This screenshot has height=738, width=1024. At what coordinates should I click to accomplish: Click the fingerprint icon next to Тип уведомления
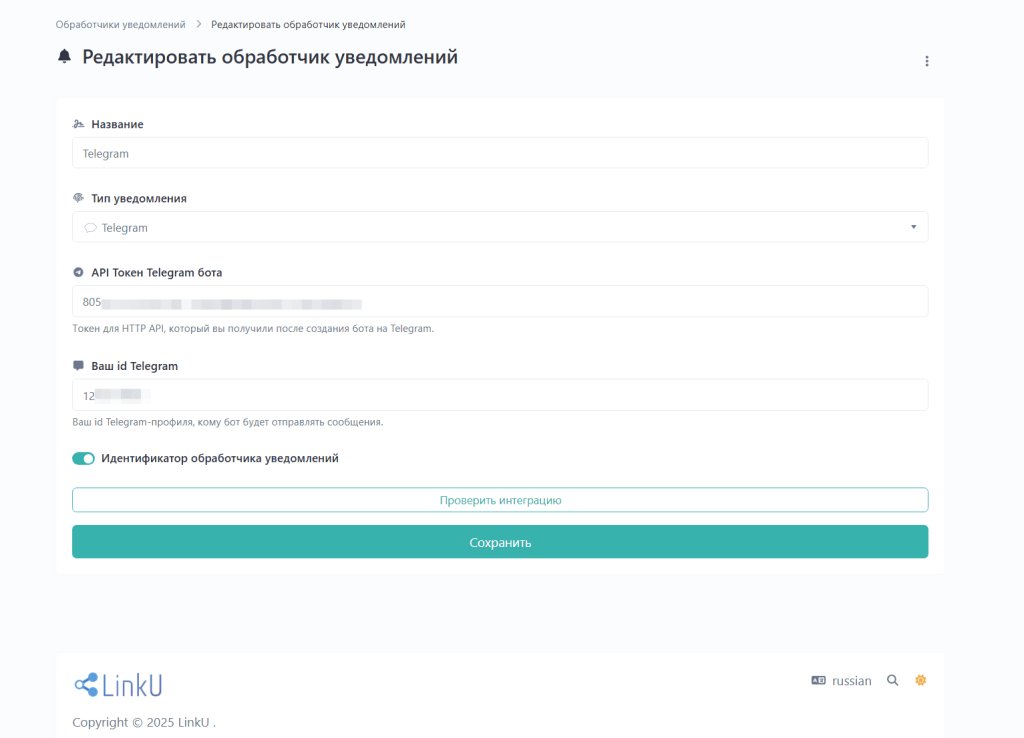(x=78, y=198)
